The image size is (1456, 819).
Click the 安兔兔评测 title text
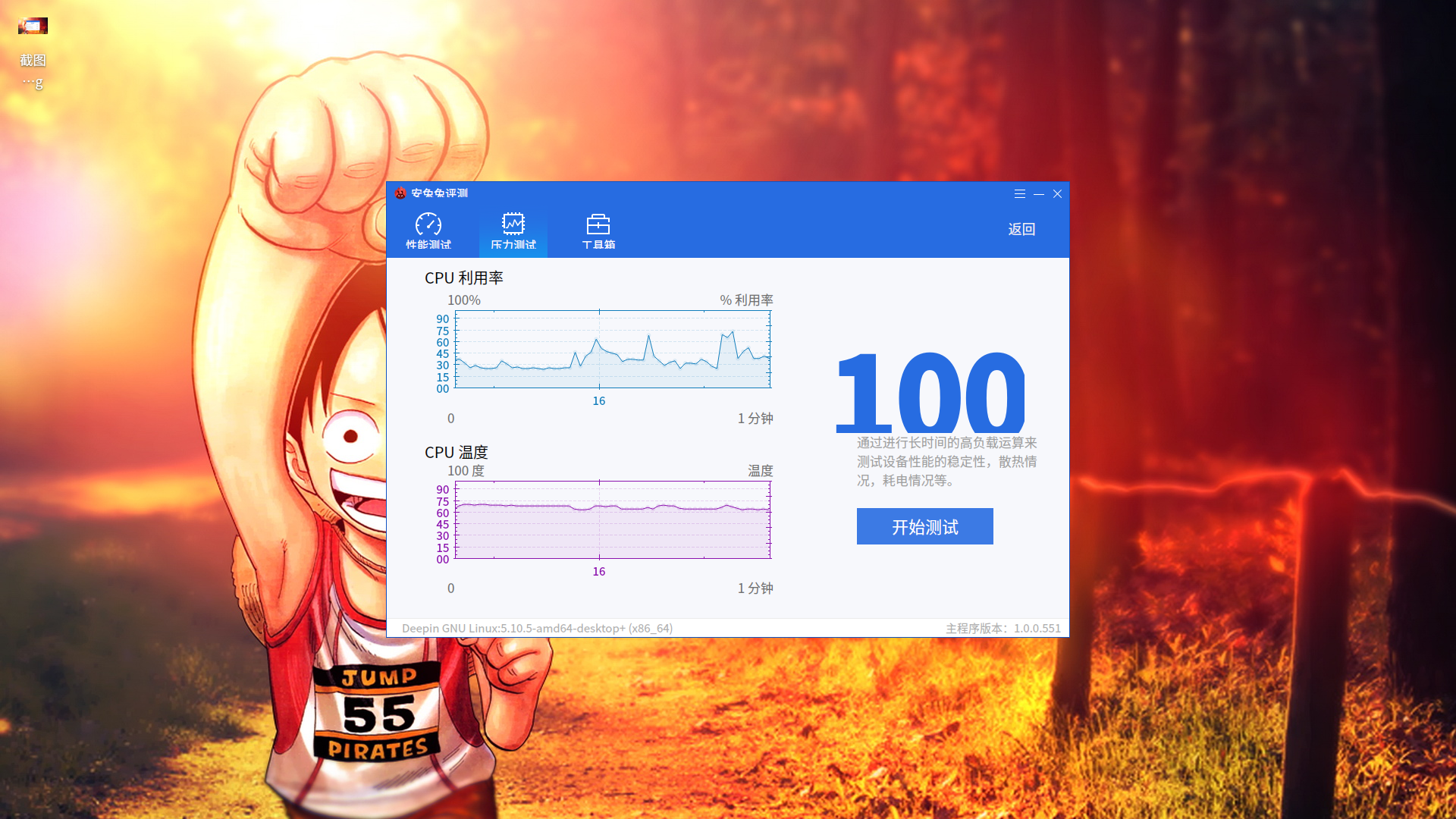point(440,193)
